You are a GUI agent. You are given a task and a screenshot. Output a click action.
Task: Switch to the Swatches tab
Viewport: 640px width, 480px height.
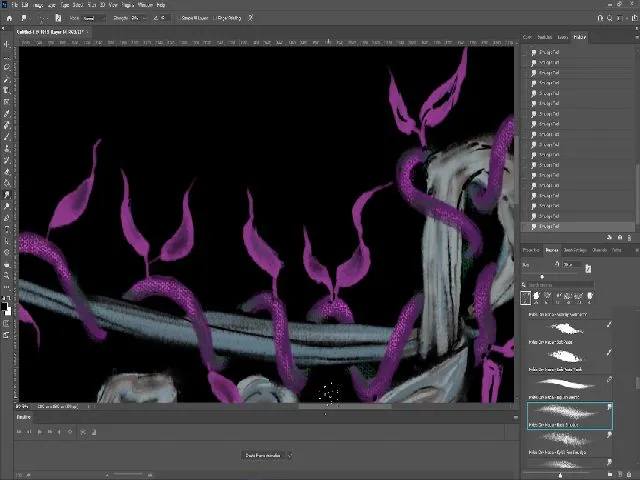pos(545,37)
